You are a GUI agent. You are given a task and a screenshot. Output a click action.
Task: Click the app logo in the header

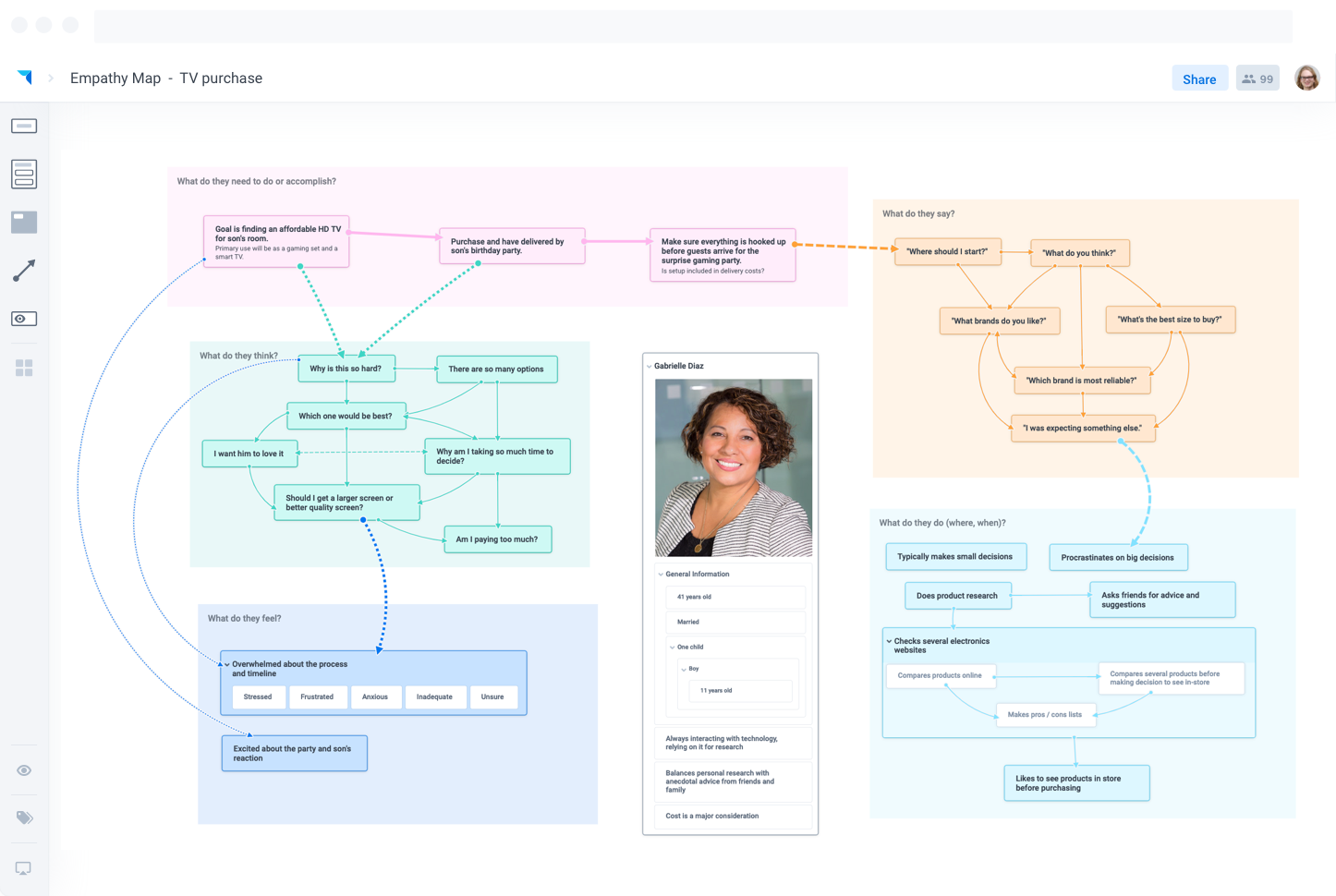(23, 78)
